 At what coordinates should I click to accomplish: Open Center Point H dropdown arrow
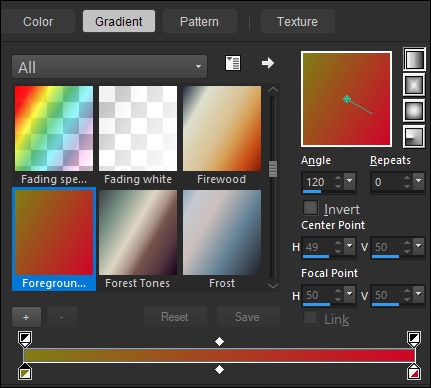pos(350,246)
